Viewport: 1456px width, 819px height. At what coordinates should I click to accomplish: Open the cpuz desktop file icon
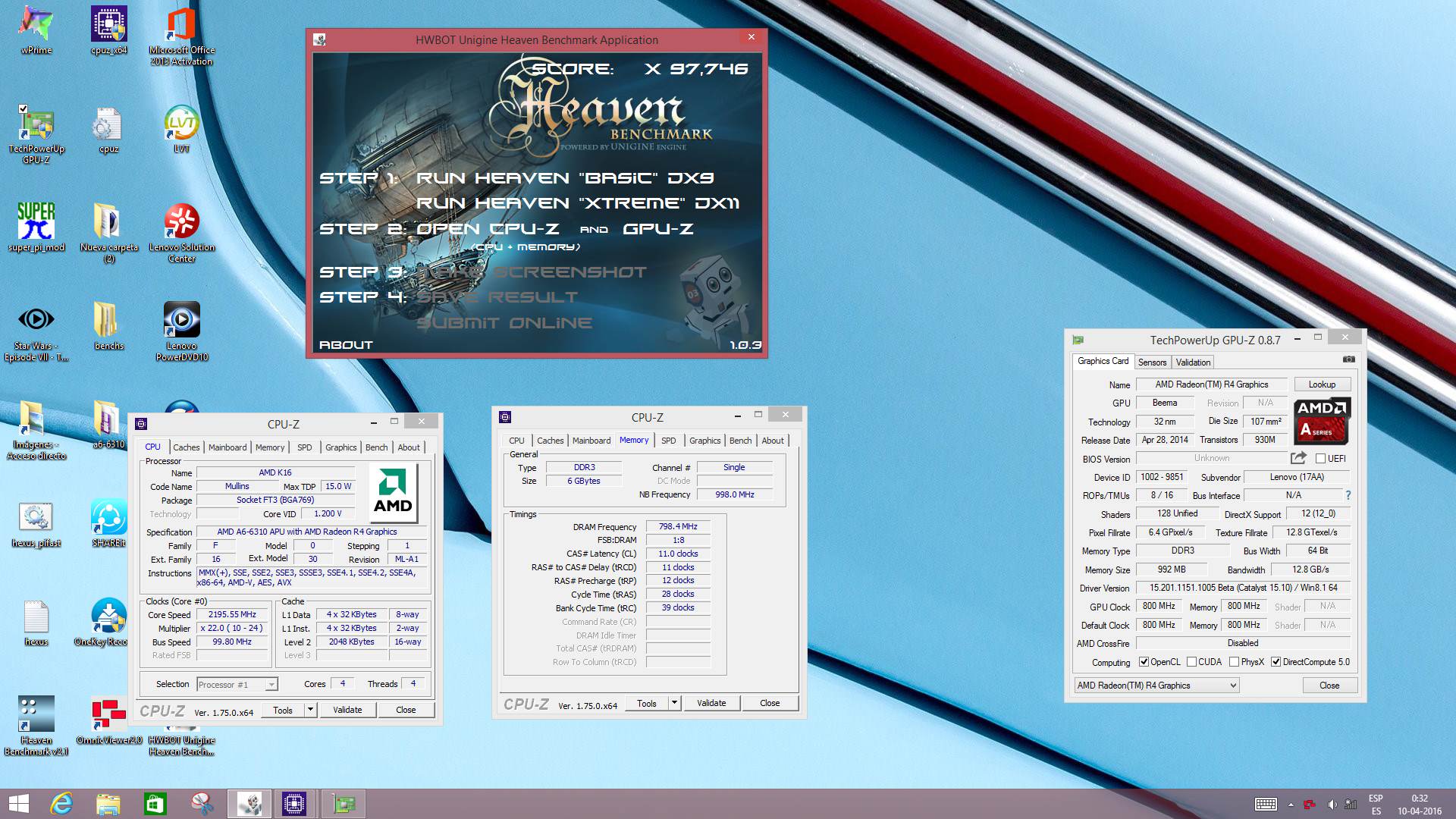click(x=108, y=129)
